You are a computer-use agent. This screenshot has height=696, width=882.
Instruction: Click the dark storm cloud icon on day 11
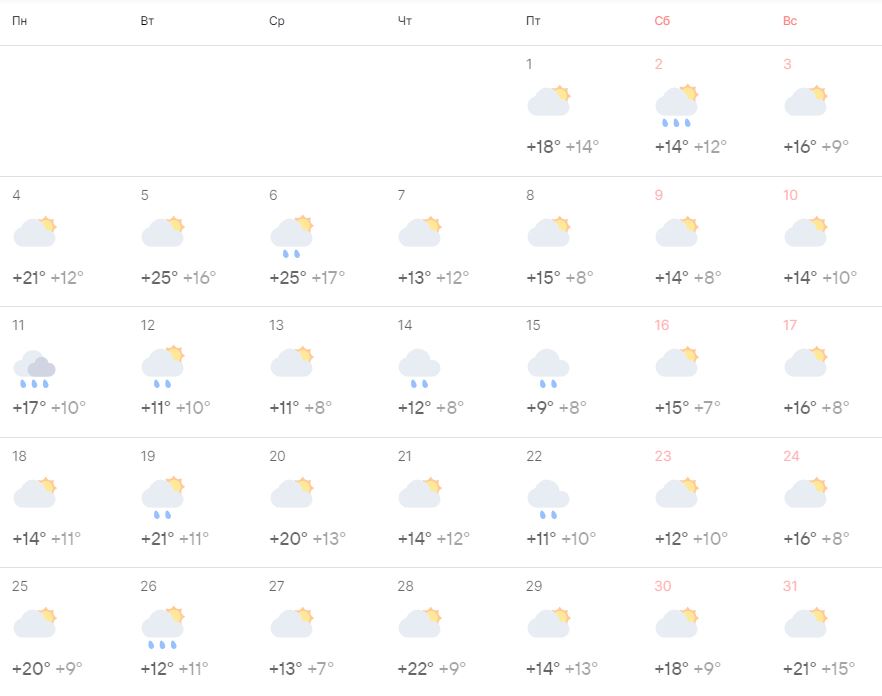pyautogui.click(x=35, y=367)
